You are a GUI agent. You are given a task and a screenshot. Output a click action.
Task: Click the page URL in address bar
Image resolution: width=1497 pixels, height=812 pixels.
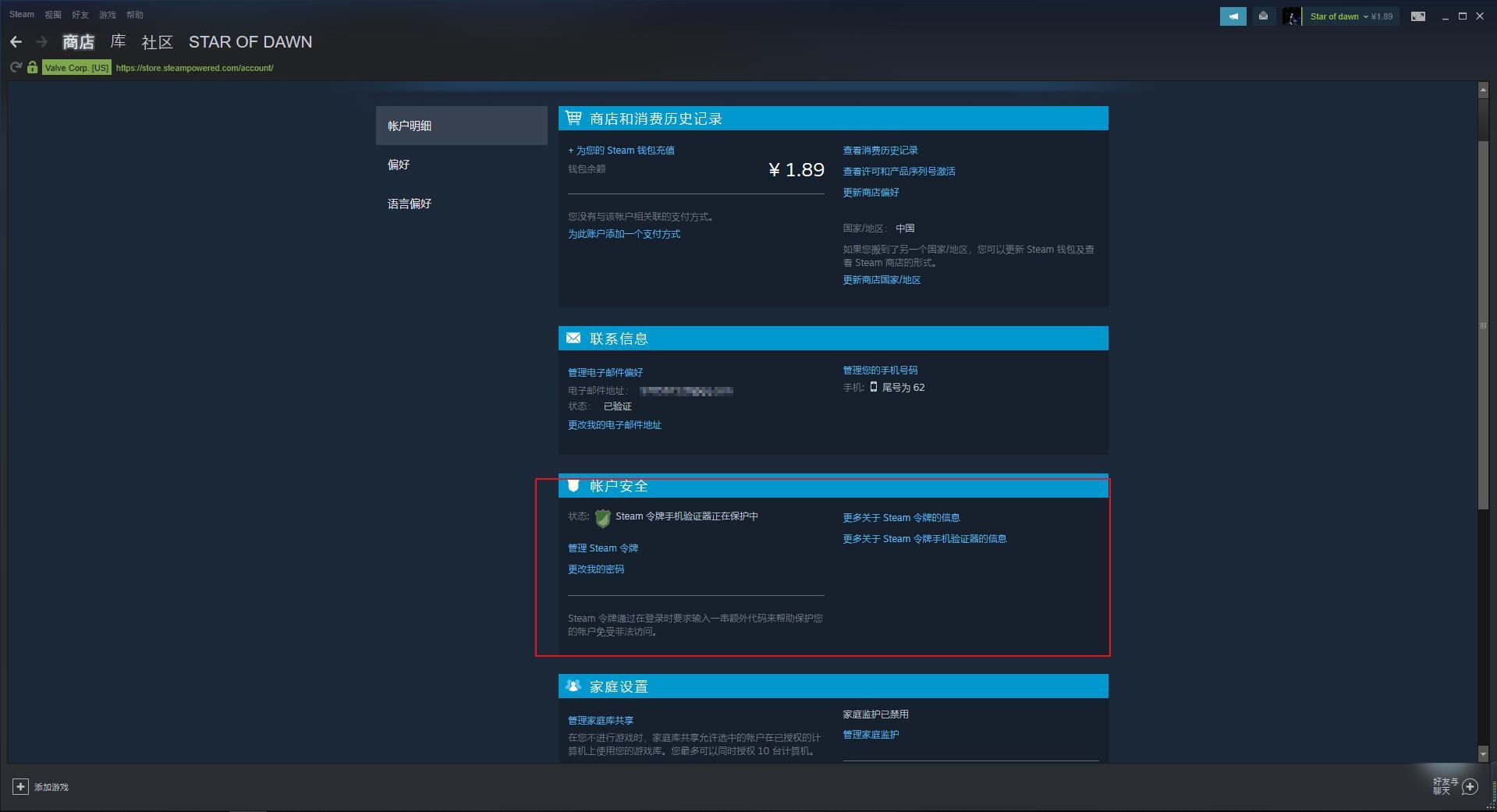[x=194, y=68]
